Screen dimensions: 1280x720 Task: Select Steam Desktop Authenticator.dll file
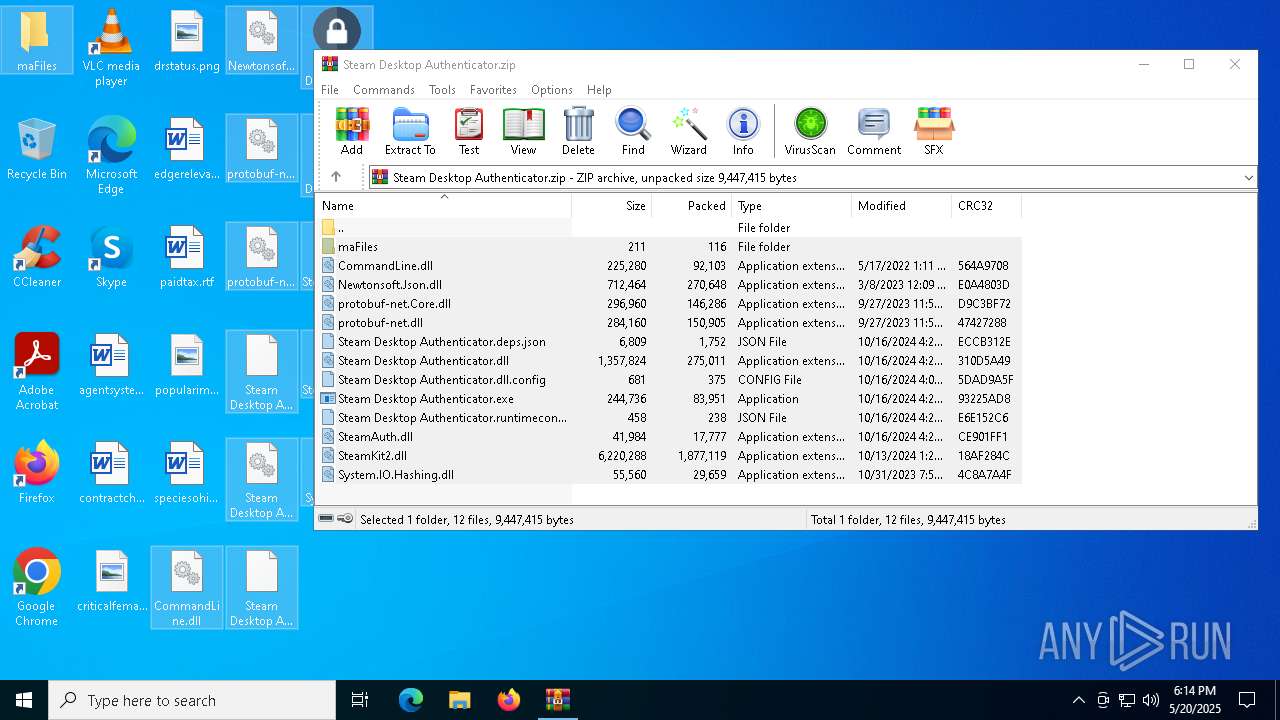[x=669, y=361]
